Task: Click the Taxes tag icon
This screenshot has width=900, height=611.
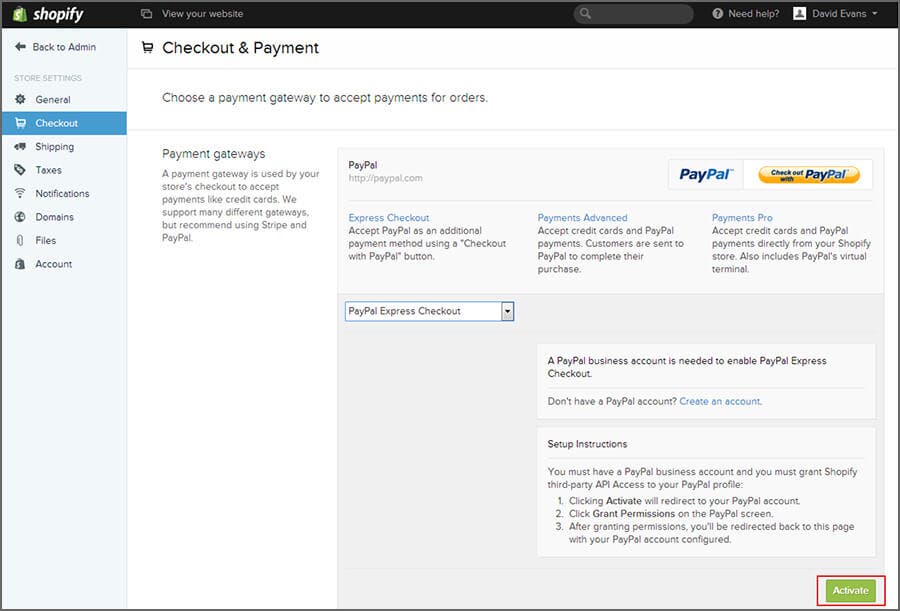Action: pos(20,170)
